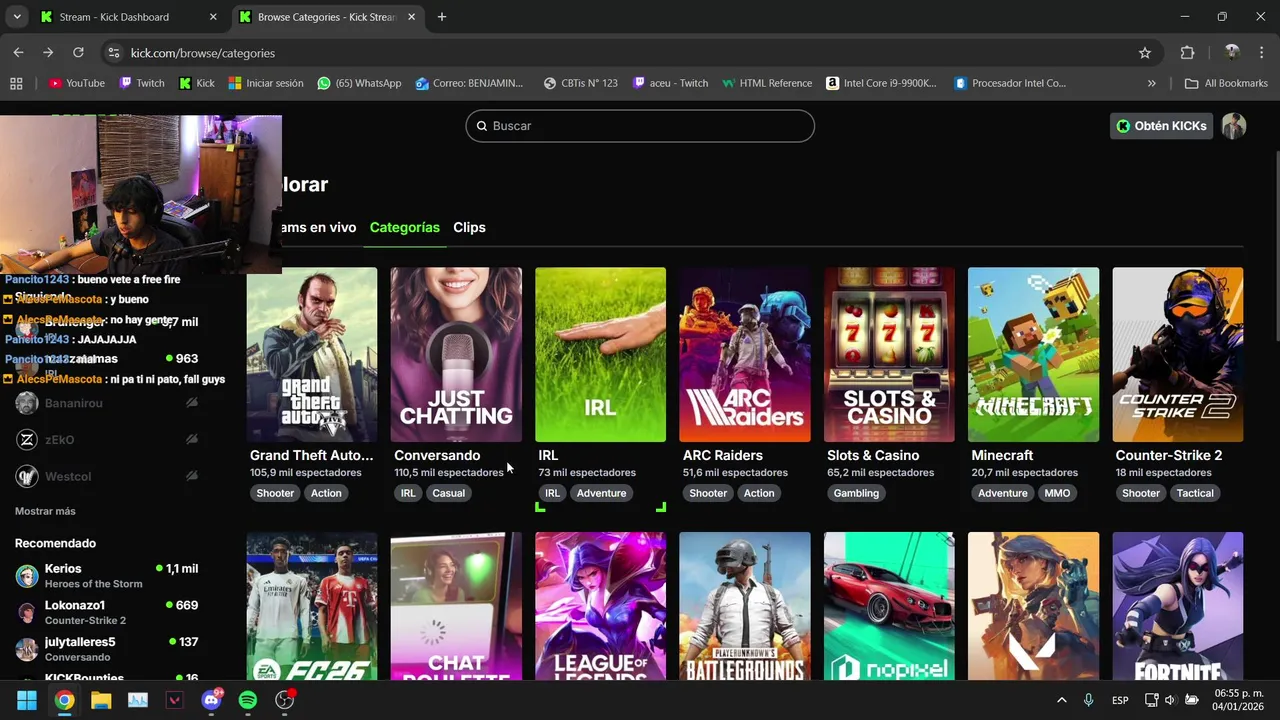
Task: Click the Shooter tag under Grand Theft Auto
Action: [275, 493]
